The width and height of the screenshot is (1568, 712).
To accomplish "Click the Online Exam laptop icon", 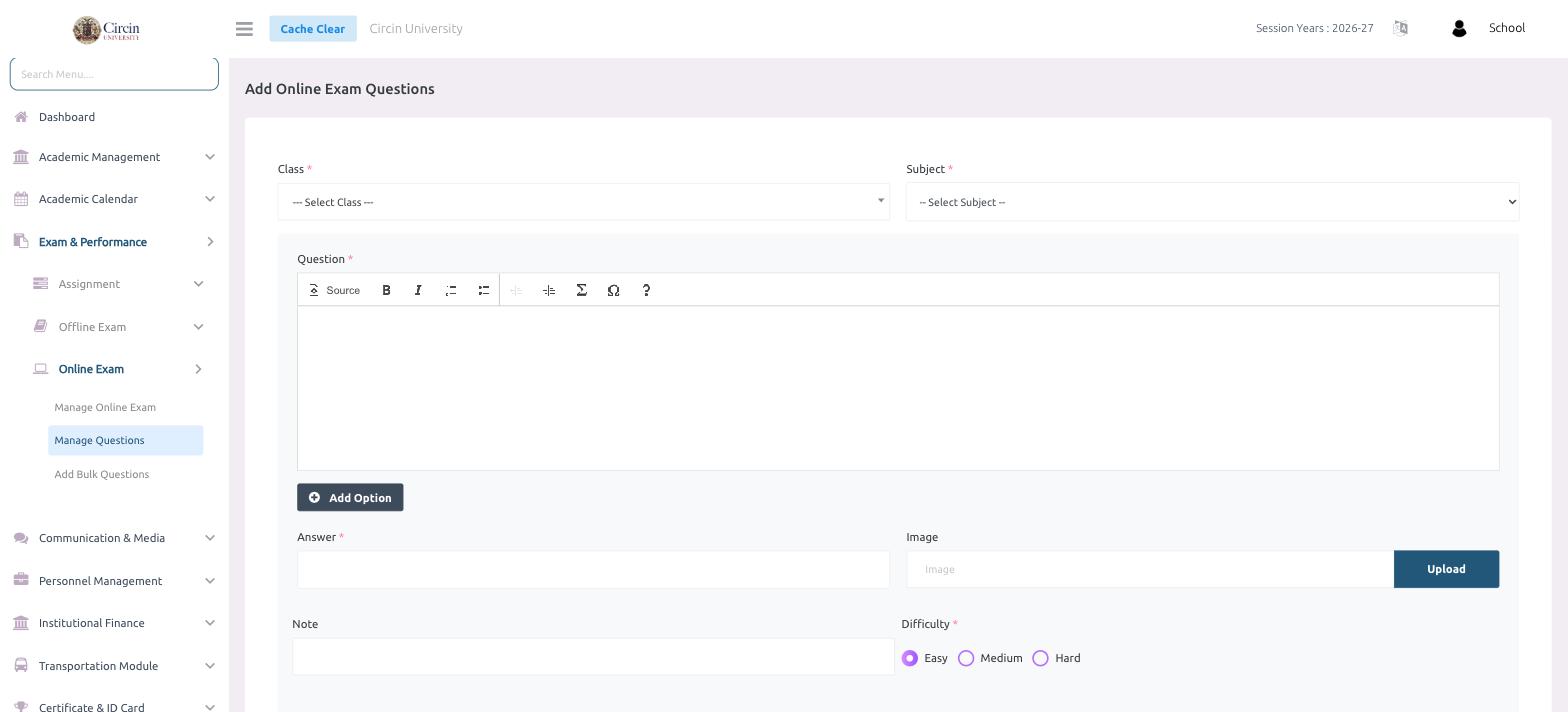I will [40, 369].
